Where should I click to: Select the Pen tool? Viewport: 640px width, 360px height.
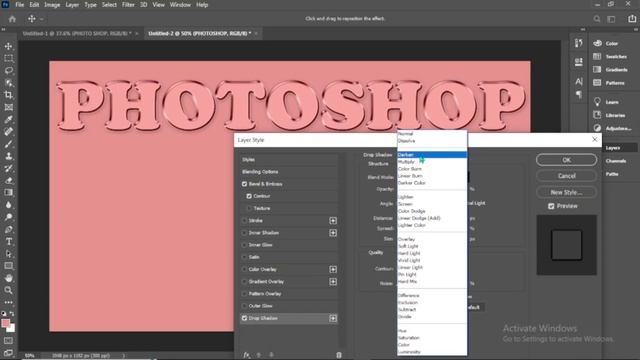[x=9, y=229]
